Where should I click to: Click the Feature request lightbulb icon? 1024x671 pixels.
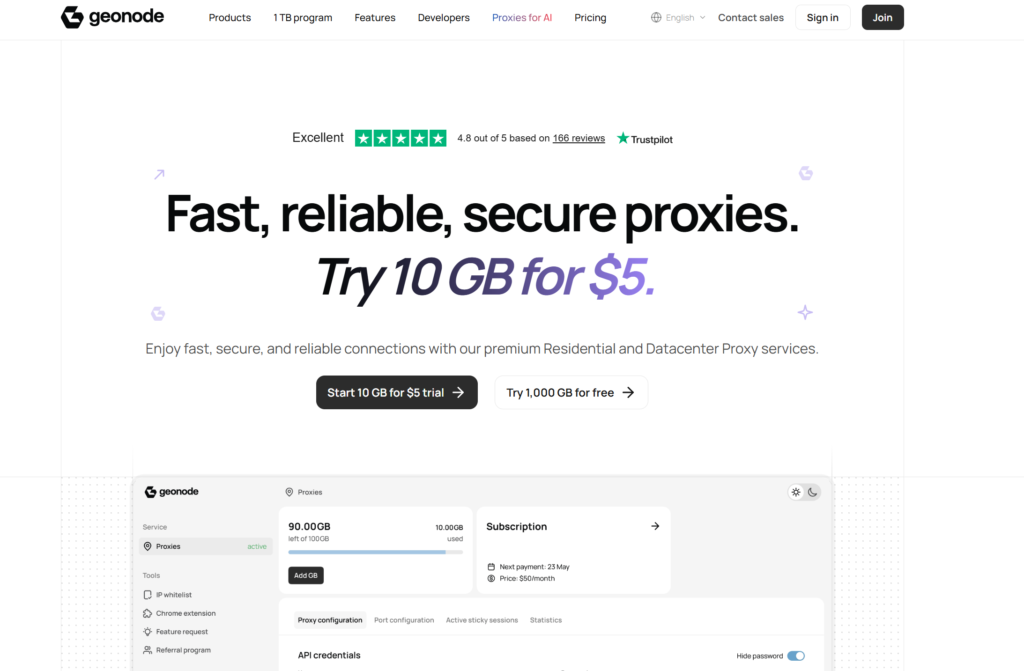tap(148, 632)
